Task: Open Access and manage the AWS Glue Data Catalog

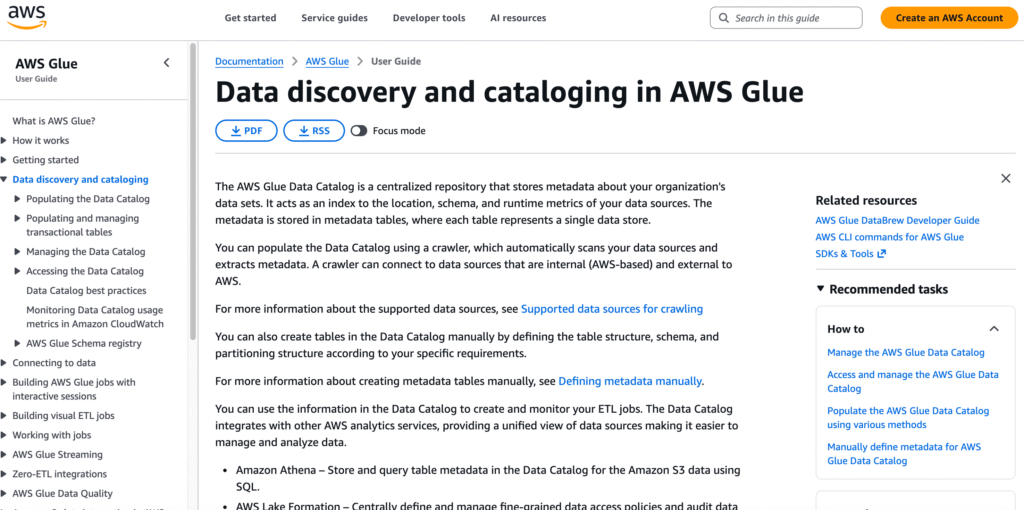Action: 913,382
